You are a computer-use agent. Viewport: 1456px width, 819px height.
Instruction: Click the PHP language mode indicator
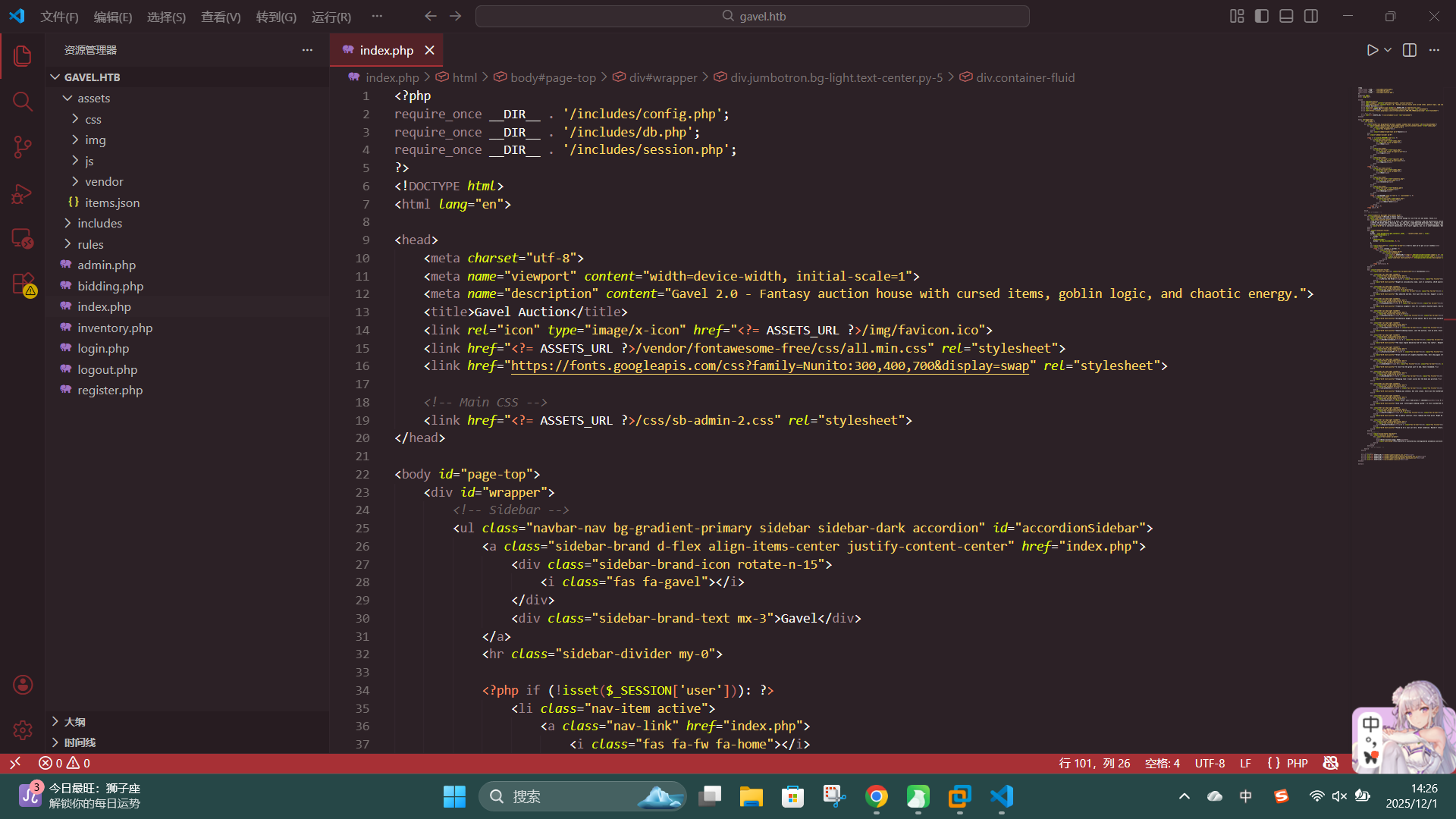[x=1297, y=763]
